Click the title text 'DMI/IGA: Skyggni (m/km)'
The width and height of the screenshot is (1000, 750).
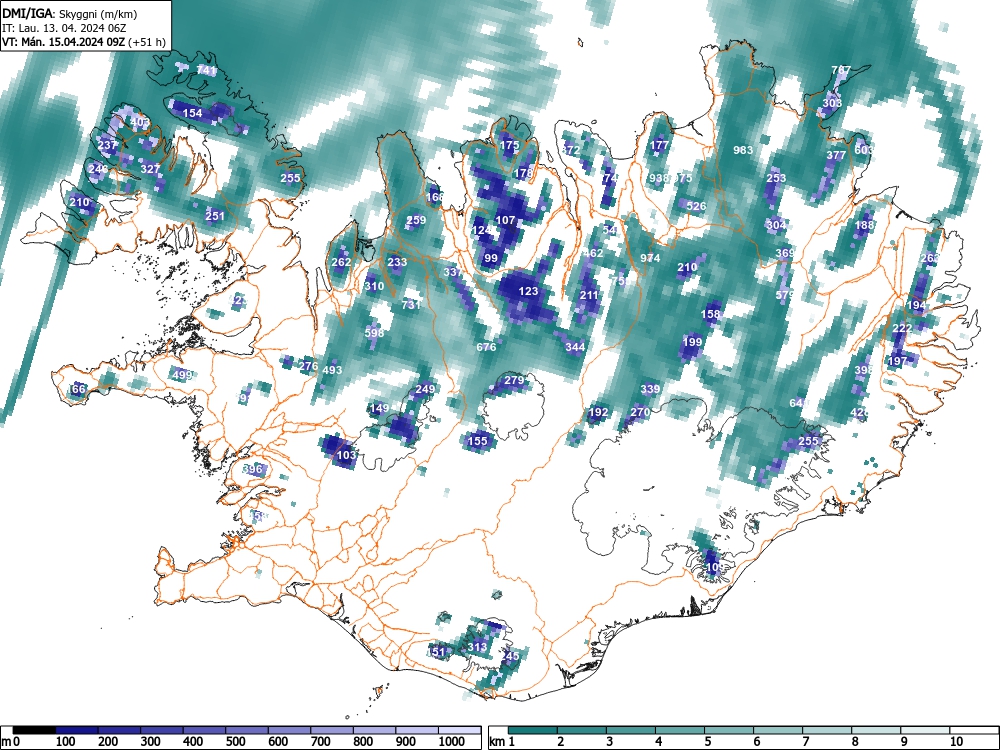(x=70, y=14)
